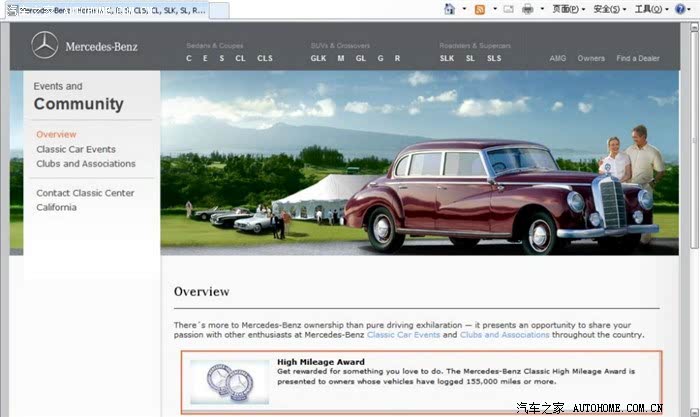The image size is (700, 417).
Task: Select Overview in the sidebar
Action: tap(56, 134)
